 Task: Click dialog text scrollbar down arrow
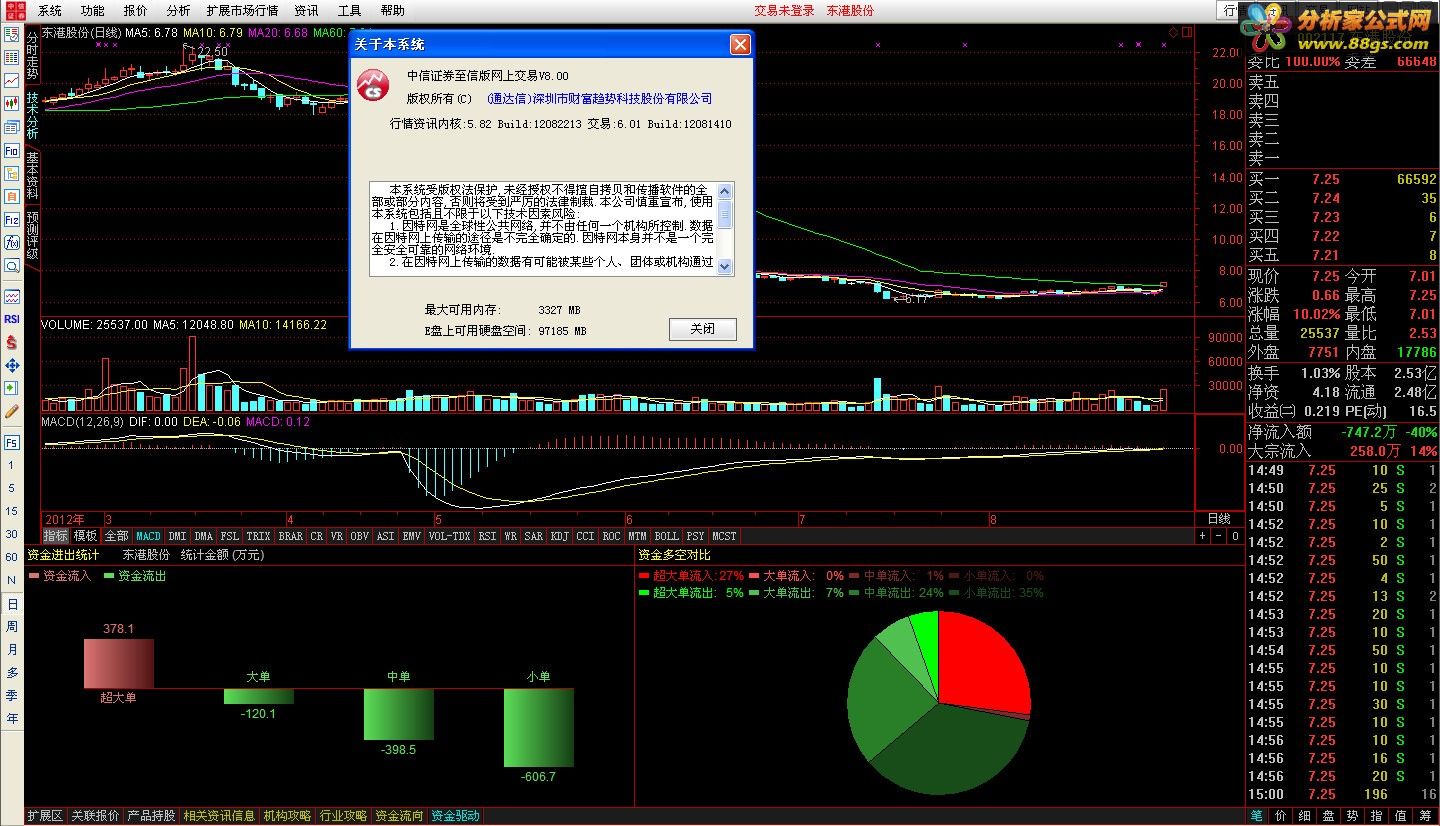[725, 267]
